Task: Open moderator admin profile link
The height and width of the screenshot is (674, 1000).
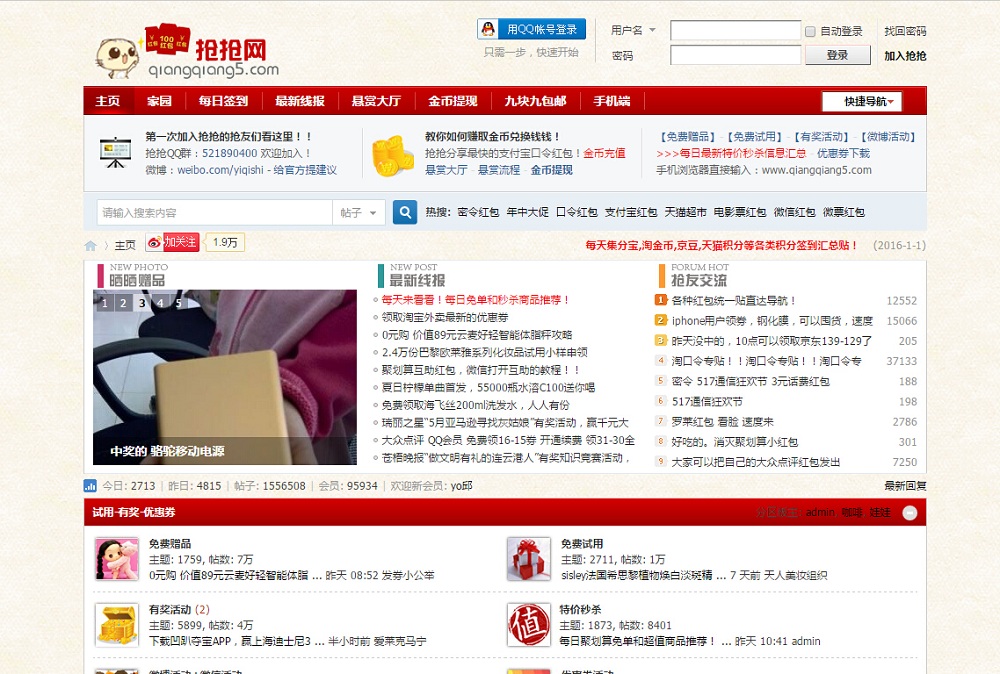Action: 820,513
